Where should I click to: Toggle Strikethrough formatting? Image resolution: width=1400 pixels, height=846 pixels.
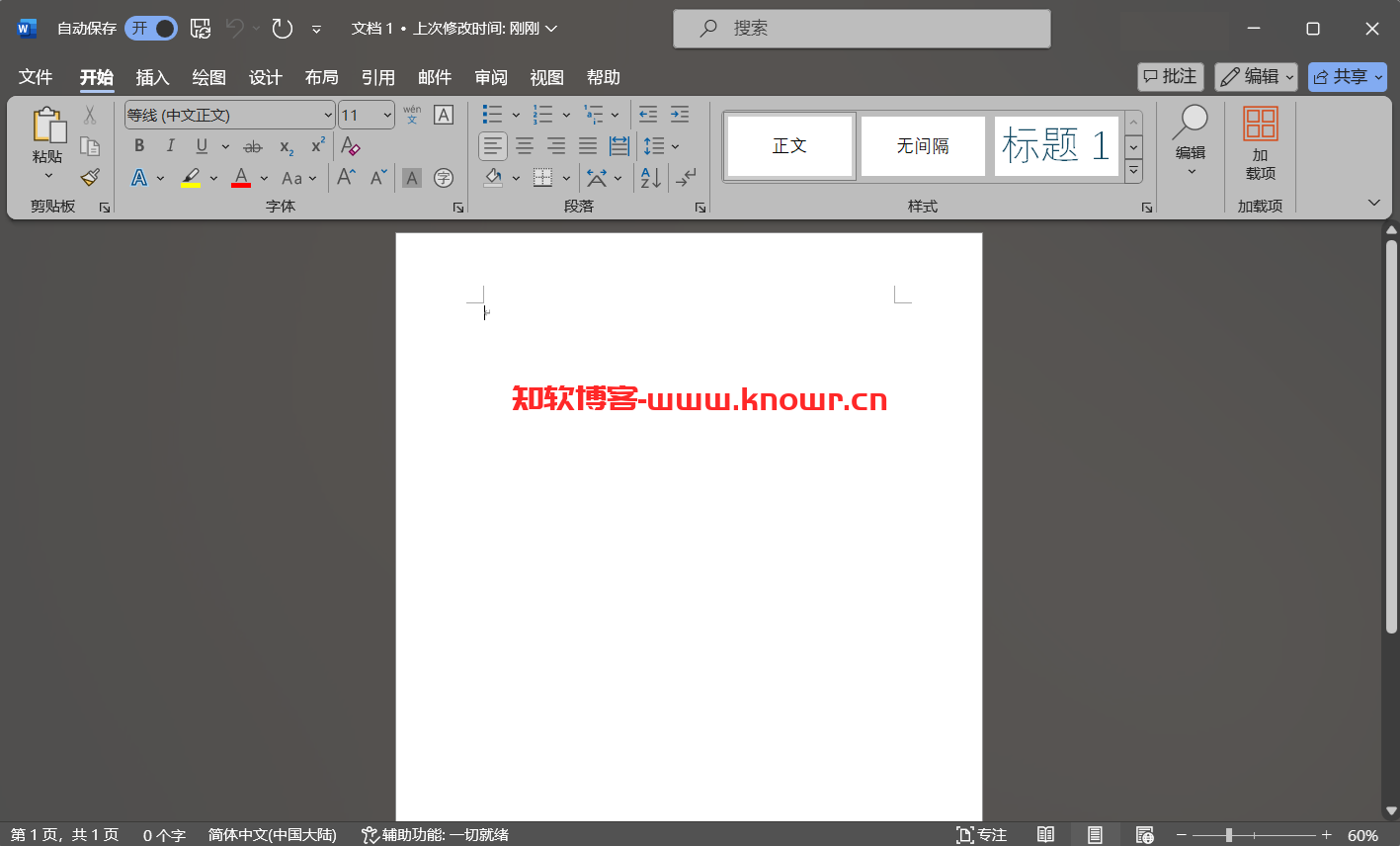point(253,146)
